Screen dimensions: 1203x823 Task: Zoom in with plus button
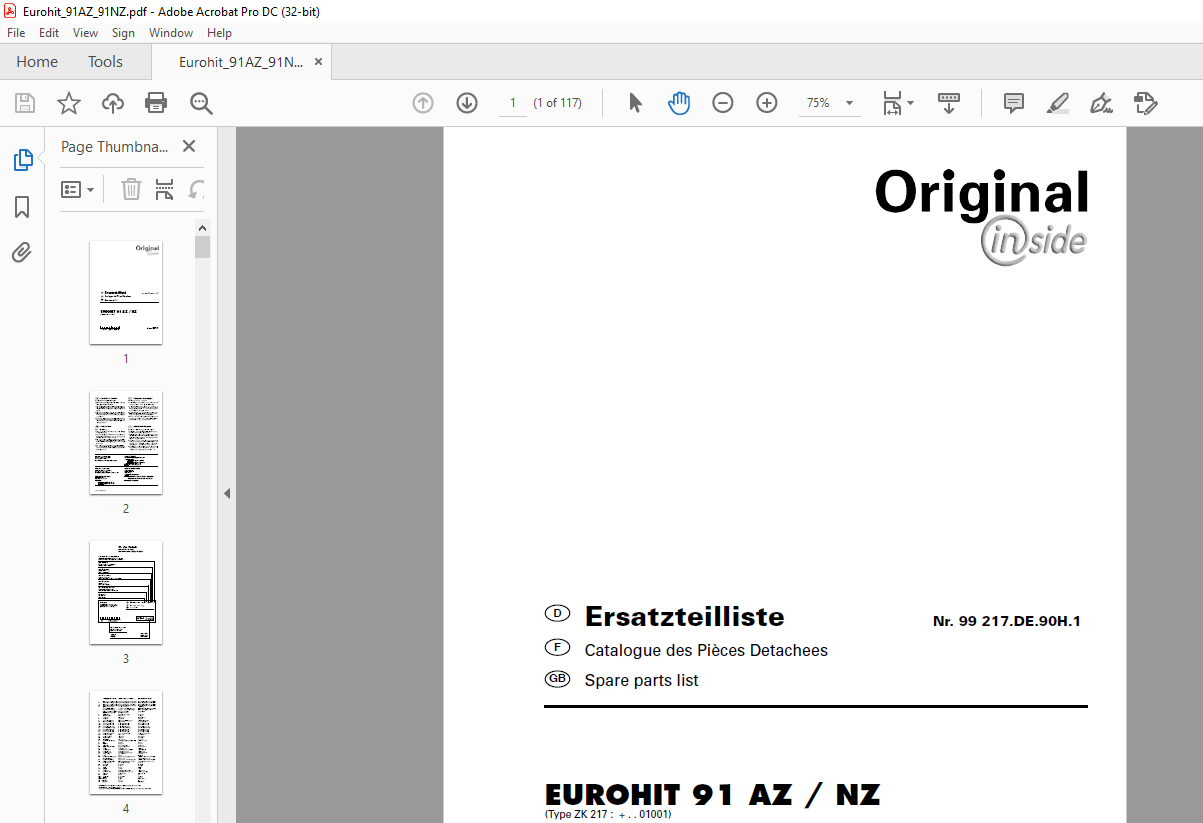767,103
